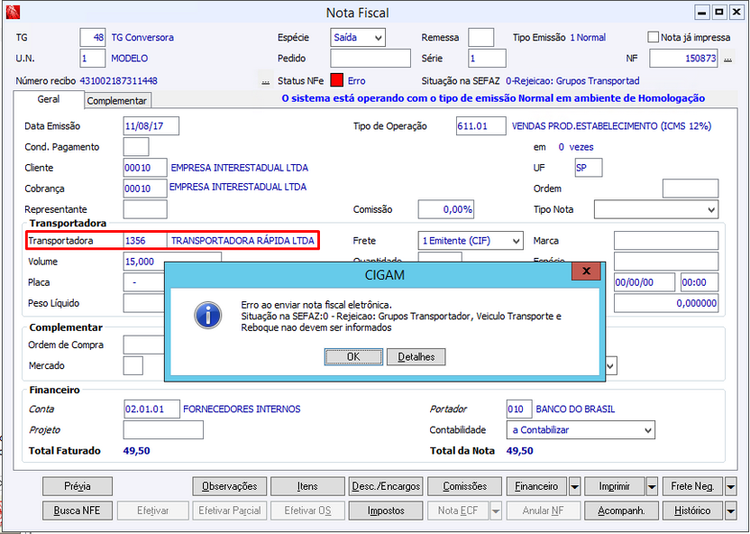Viewport: 750px width, 534px height.
Task: Click the Desc./Encargos button
Action: tap(386, 487)
